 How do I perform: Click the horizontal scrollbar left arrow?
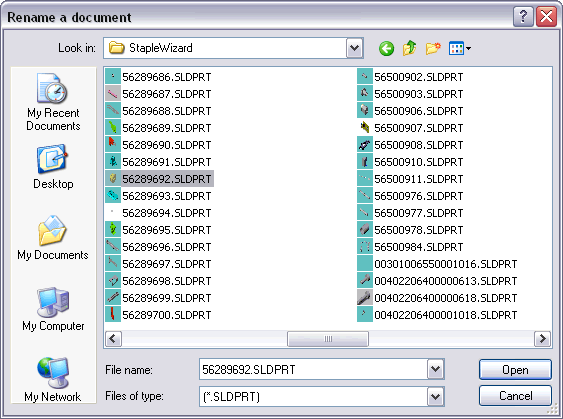click(x=113, y=339)
